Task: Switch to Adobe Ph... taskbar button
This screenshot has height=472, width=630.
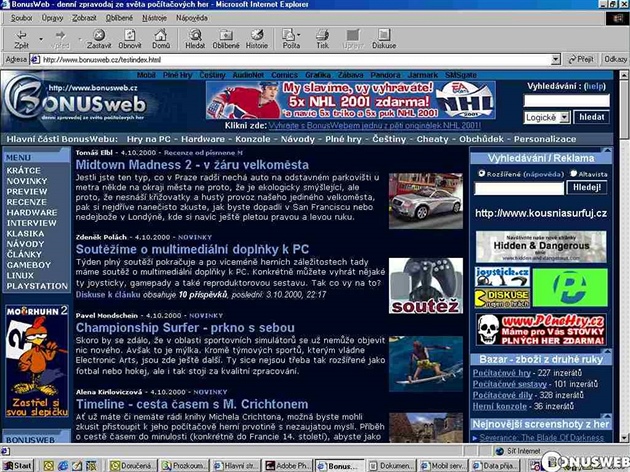Action: (288, 466)
